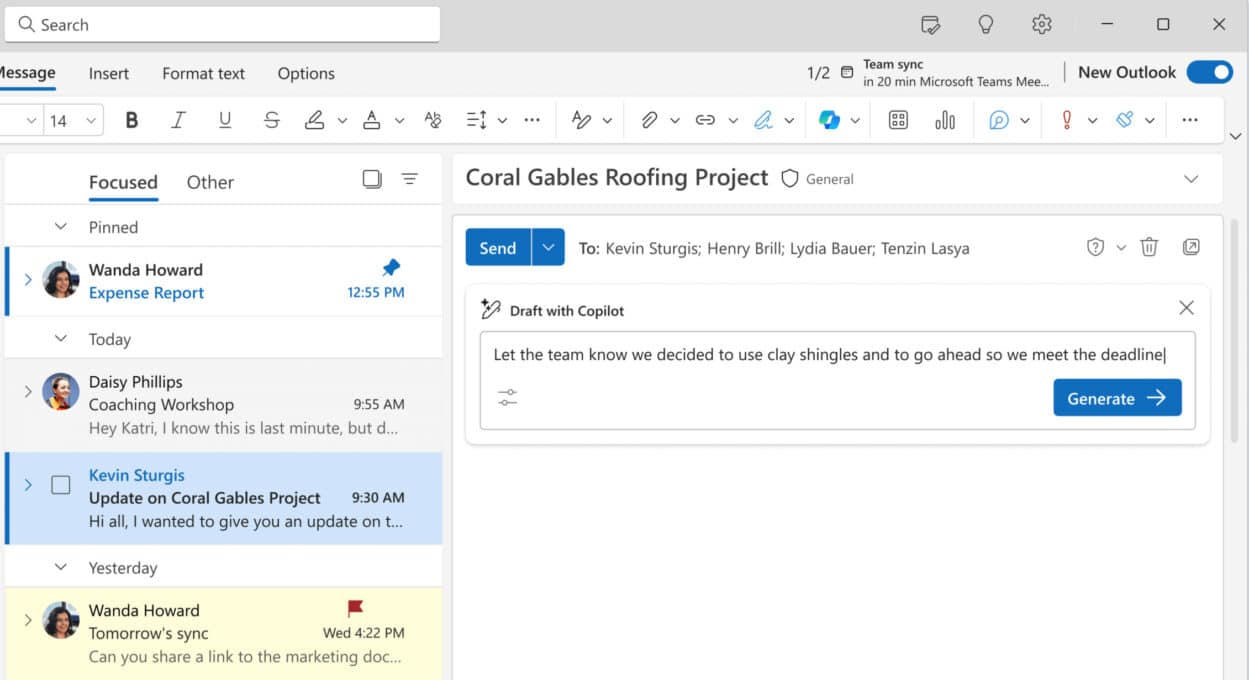
Task: Expand the Daisy Phillips conversation thread
Action: pyautogui.click(x=28, y=392)
